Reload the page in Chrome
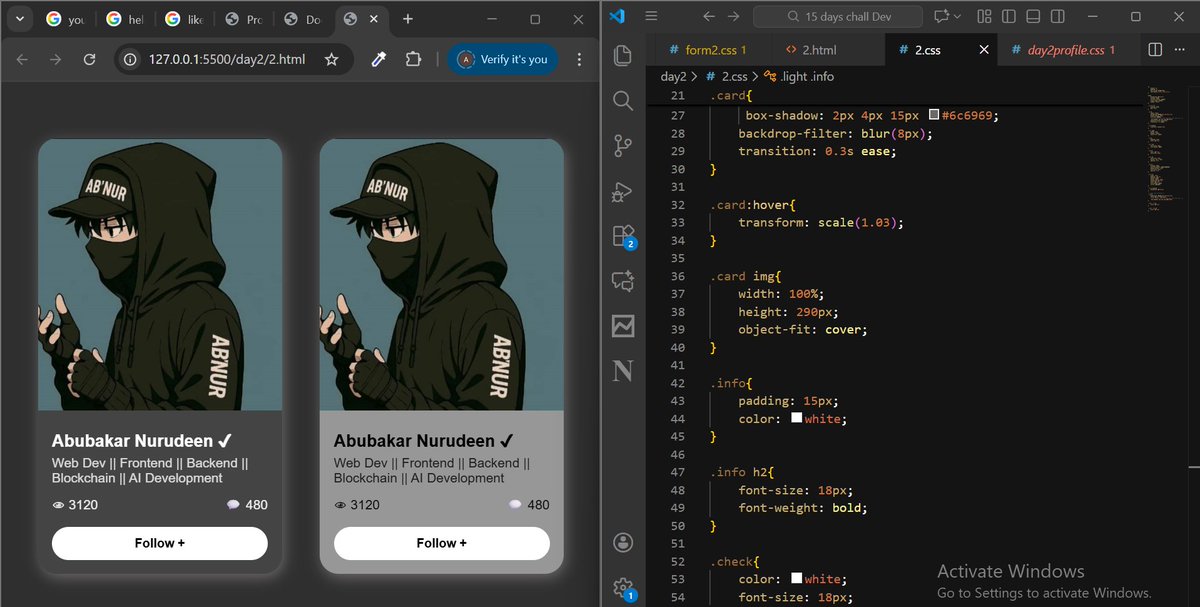The image size is (1200, 607). tap(89, 60)
